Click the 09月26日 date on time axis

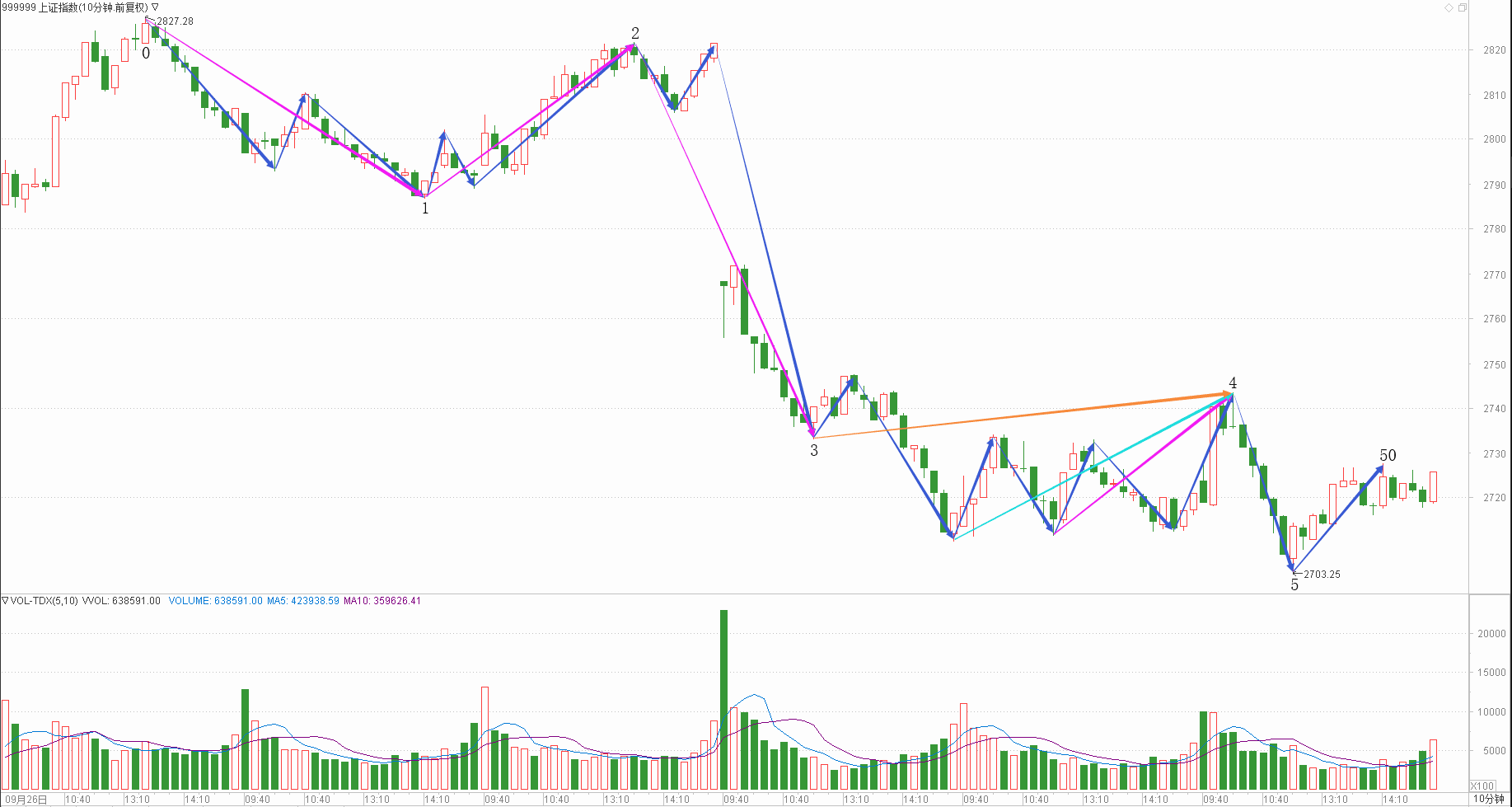26,800
